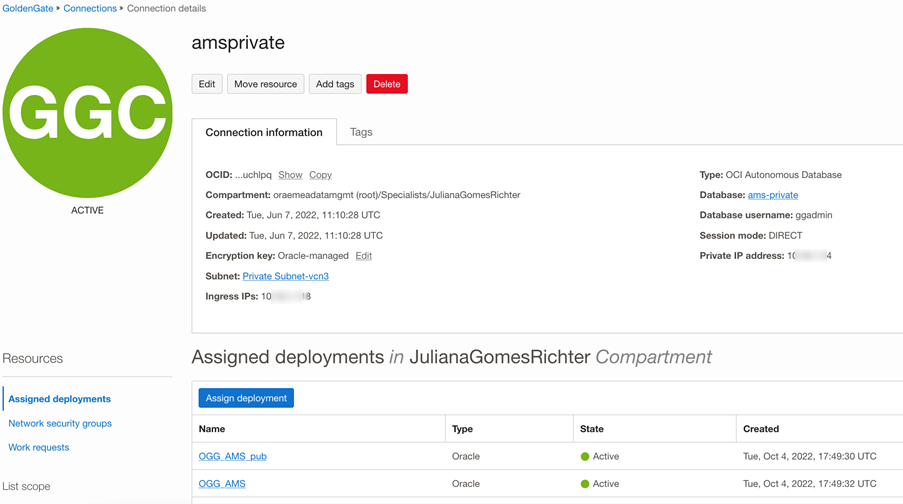Click the green Active status dot for OGG_AMS

coord(585,484)
